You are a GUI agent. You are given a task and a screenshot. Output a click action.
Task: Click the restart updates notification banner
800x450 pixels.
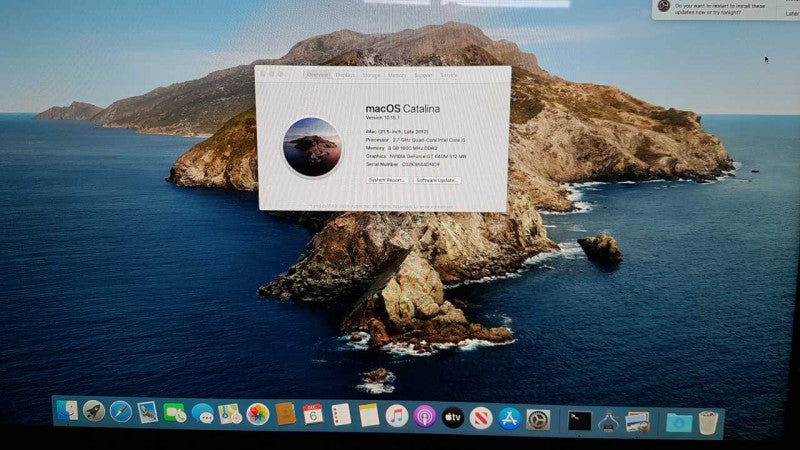pos(726,9)
